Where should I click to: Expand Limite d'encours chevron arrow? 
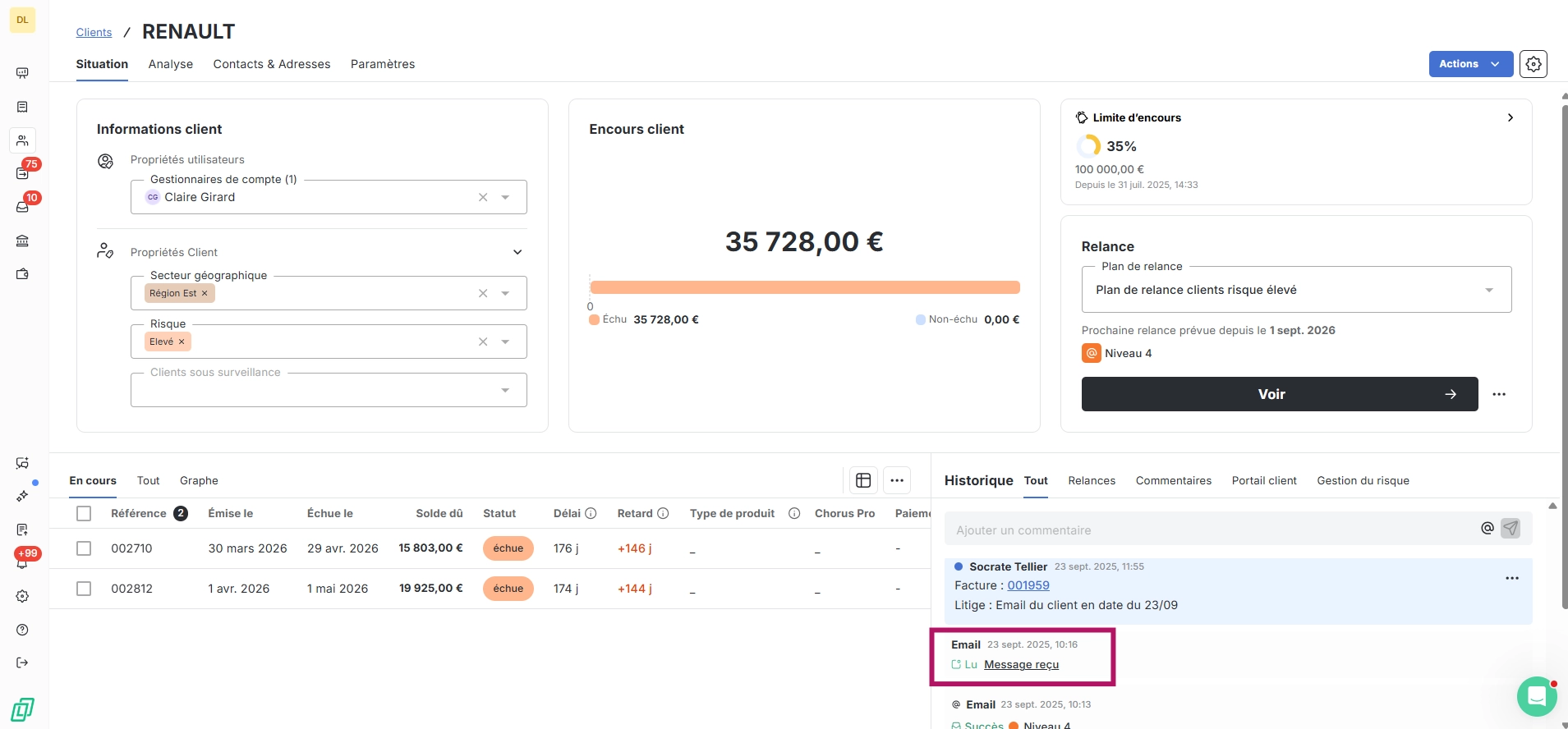(x=1511, y=117)
